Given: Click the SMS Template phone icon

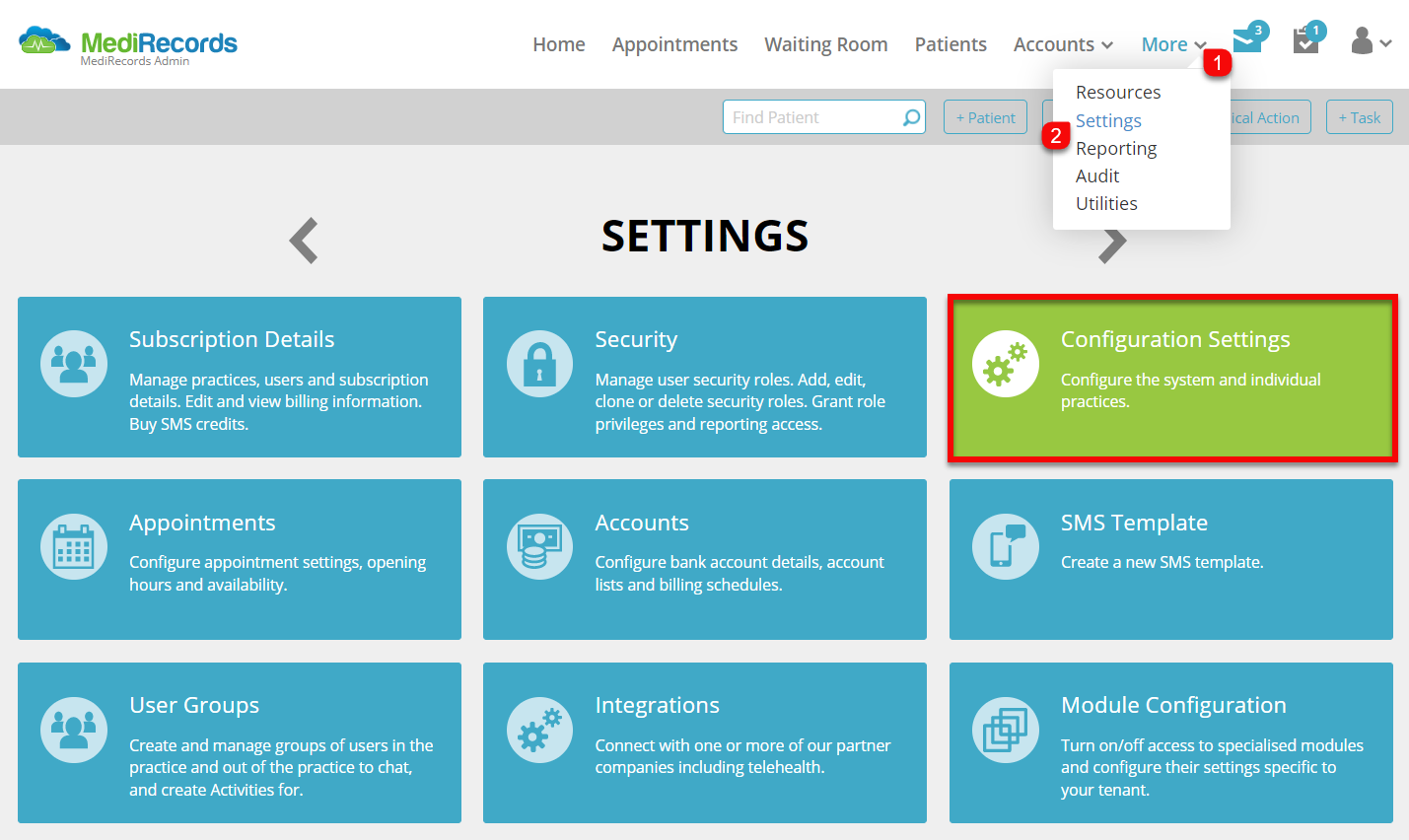Looking at the screenshot, I should tap(1006, 546).
